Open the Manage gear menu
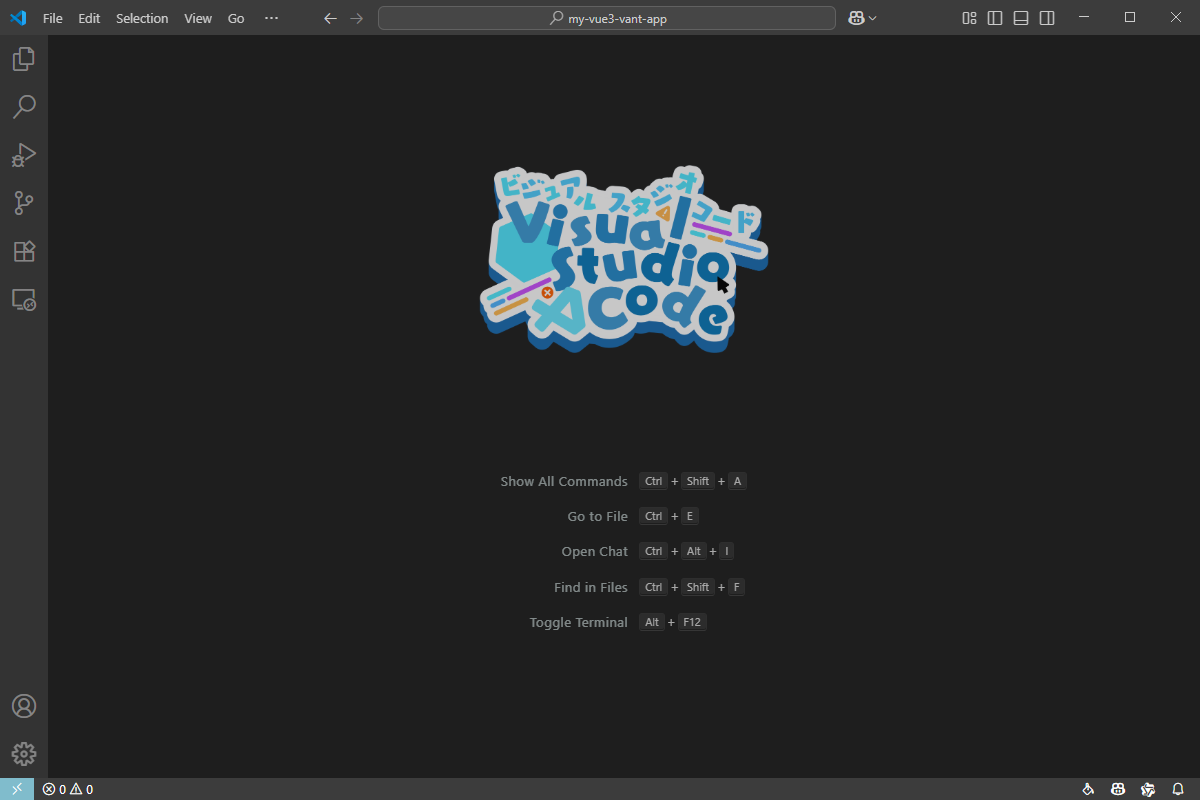 pos(24,754)
